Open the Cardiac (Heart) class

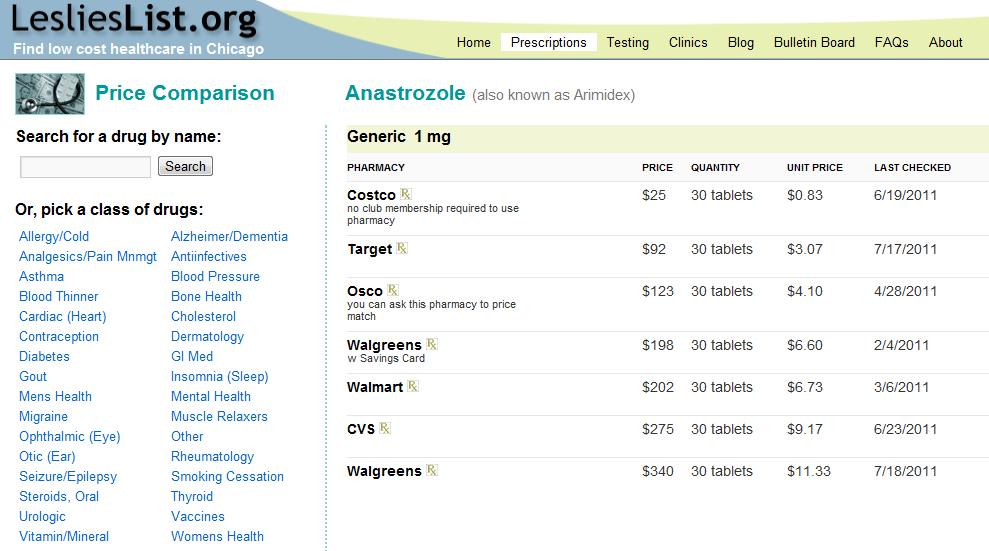[62, 316]
